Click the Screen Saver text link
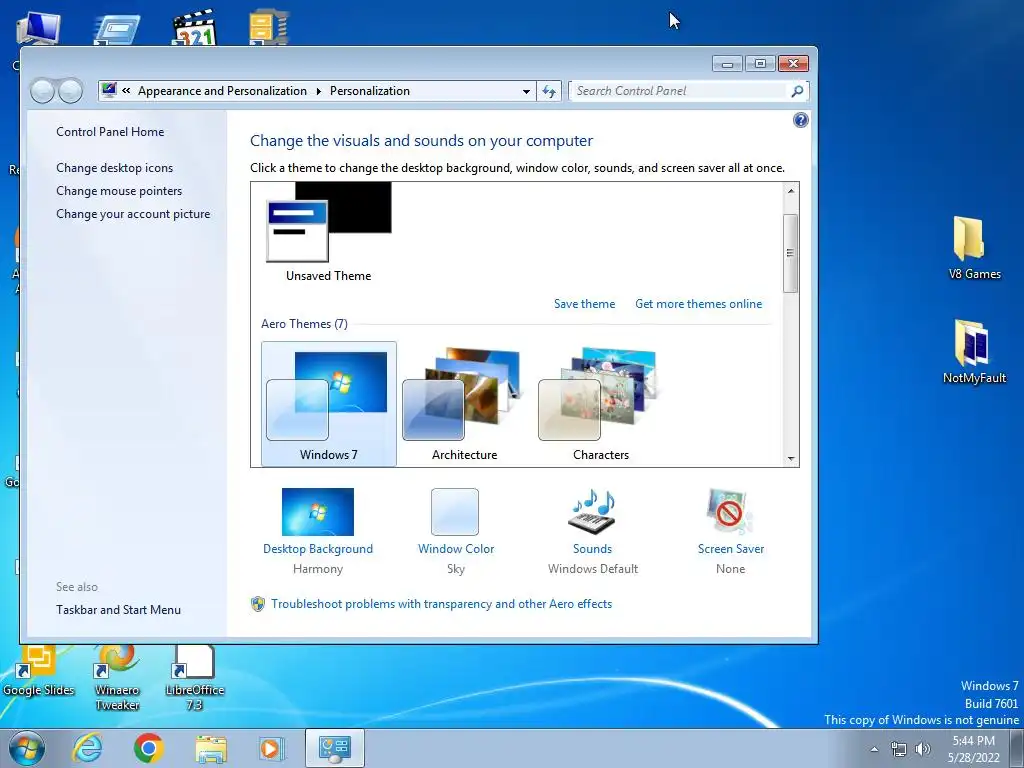Image resolution: width=1024 pixels, height=768 pixels. pos(730,549)
